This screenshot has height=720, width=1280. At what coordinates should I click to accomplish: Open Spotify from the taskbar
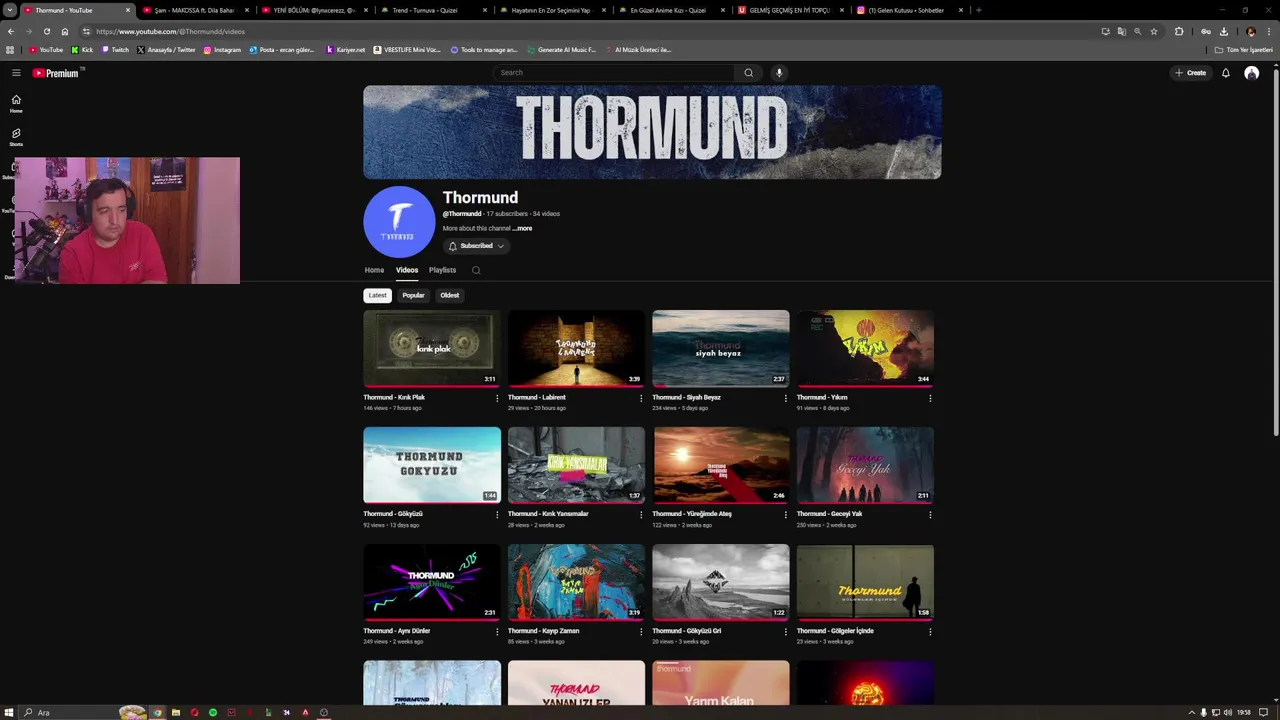click(x=212, y=712)
